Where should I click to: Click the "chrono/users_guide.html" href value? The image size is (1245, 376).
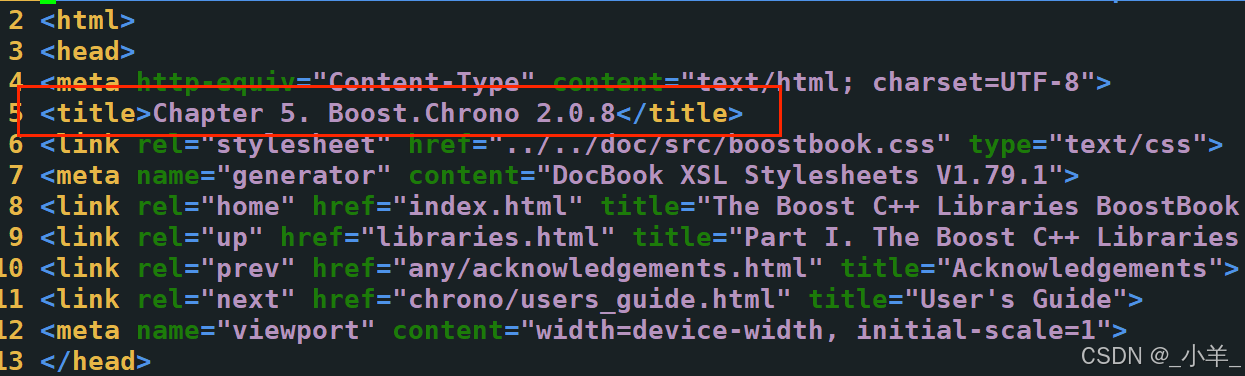[592, 299]
